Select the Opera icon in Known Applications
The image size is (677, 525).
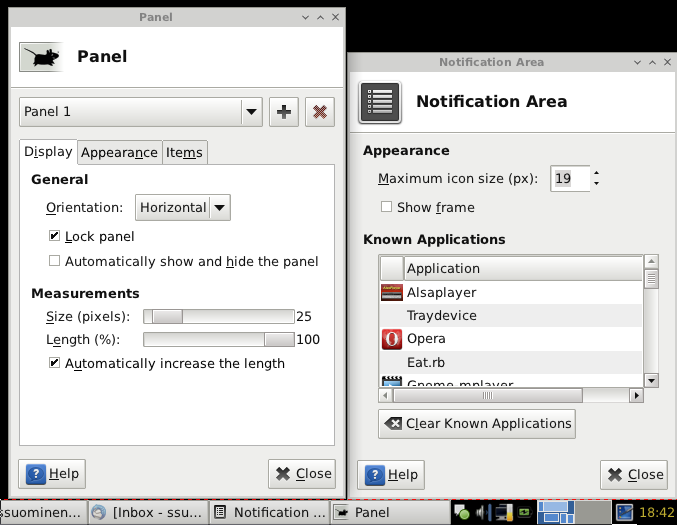pyautogui.click(x=391, y=339)
